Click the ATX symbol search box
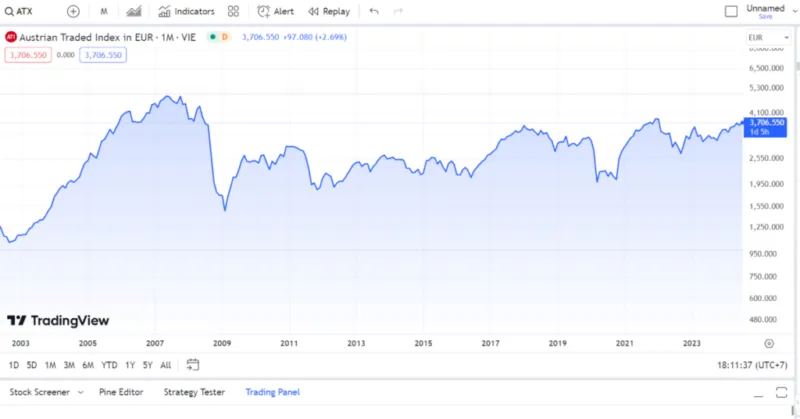Viewport: 800px width, 419px height. point(27,11)
